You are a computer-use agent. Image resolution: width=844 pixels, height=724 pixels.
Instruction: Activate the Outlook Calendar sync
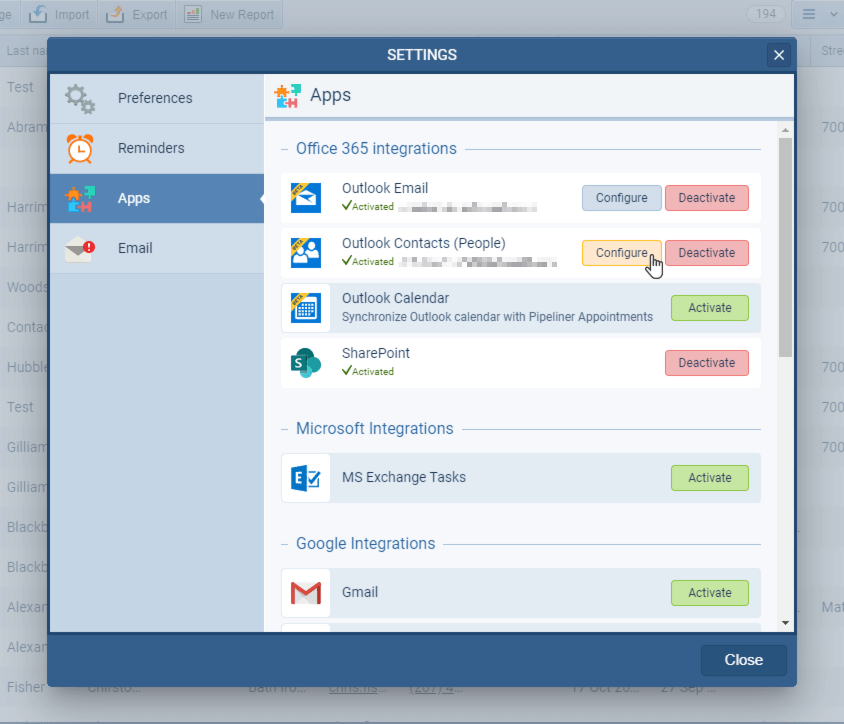709,307
